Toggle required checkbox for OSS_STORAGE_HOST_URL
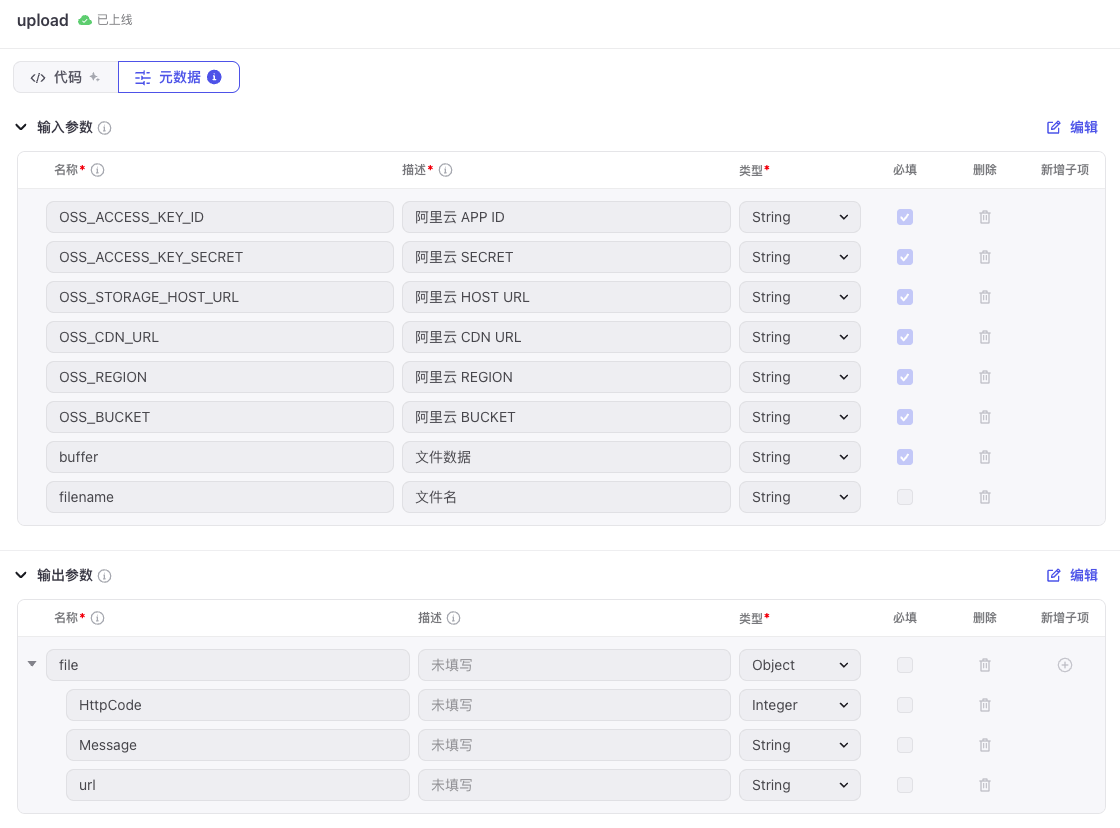This screenshot has width=1120, height=828. click(904, 297)
